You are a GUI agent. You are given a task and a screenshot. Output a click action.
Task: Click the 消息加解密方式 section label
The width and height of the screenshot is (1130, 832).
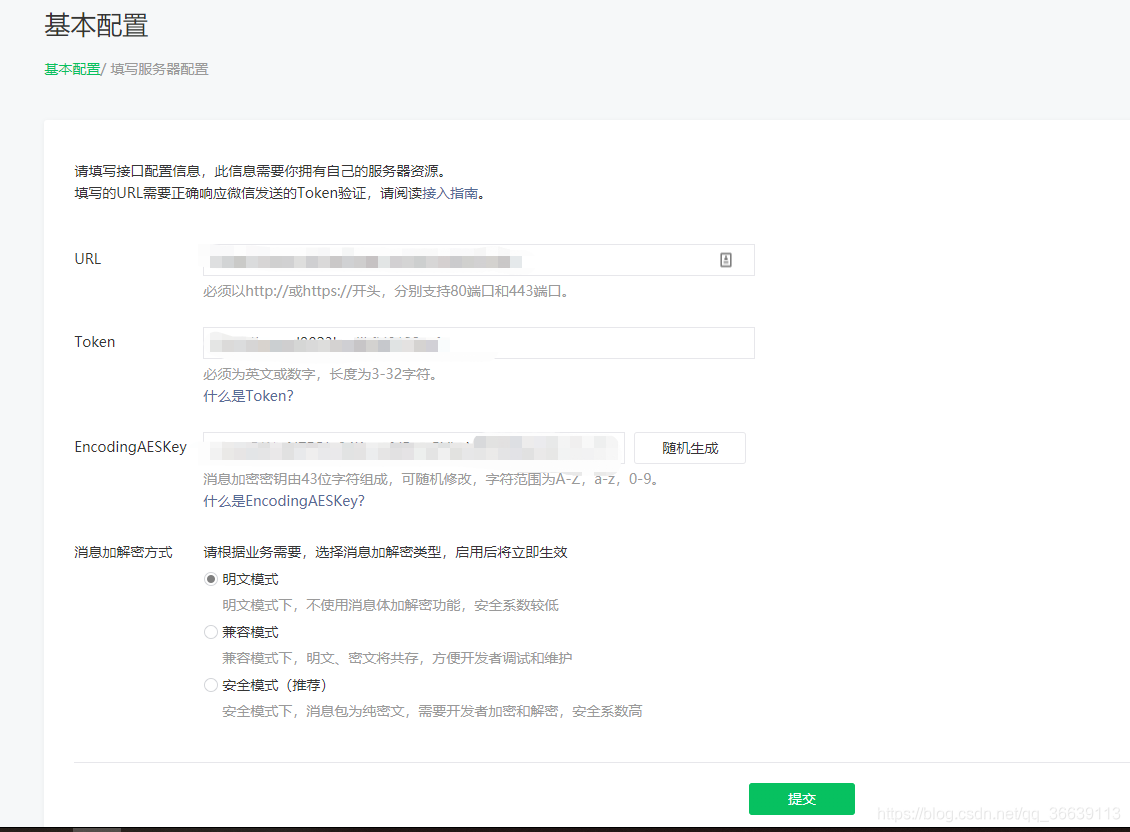pyautogui.click(x=123, y=551)
